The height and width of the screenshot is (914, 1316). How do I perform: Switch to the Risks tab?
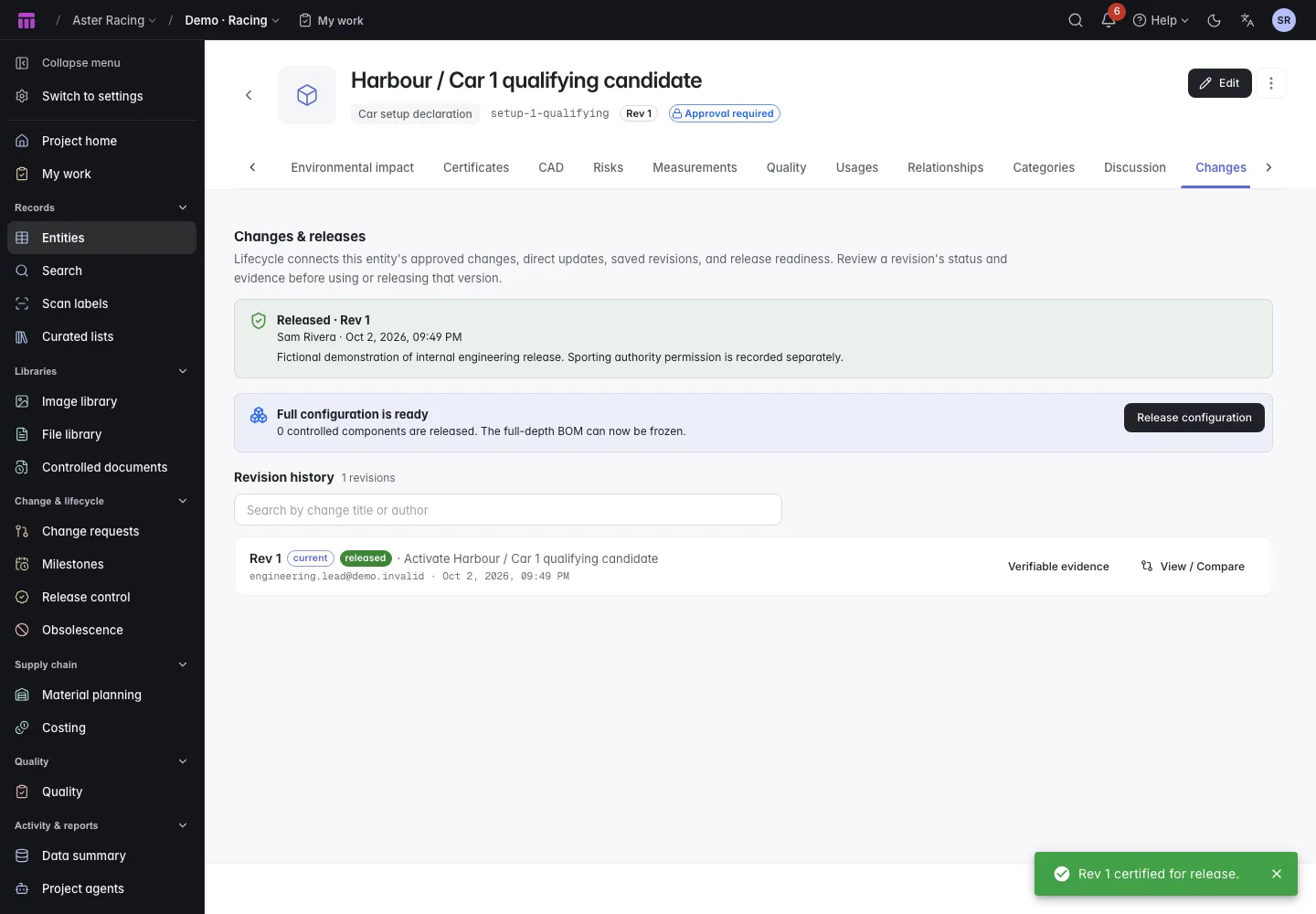coord(608,167)
